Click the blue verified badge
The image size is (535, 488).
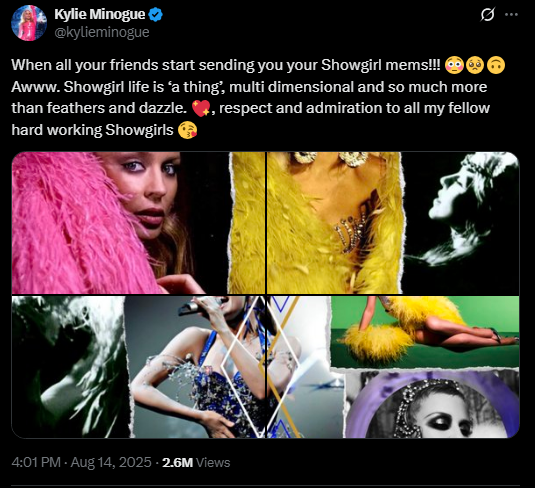pos(156,15)
